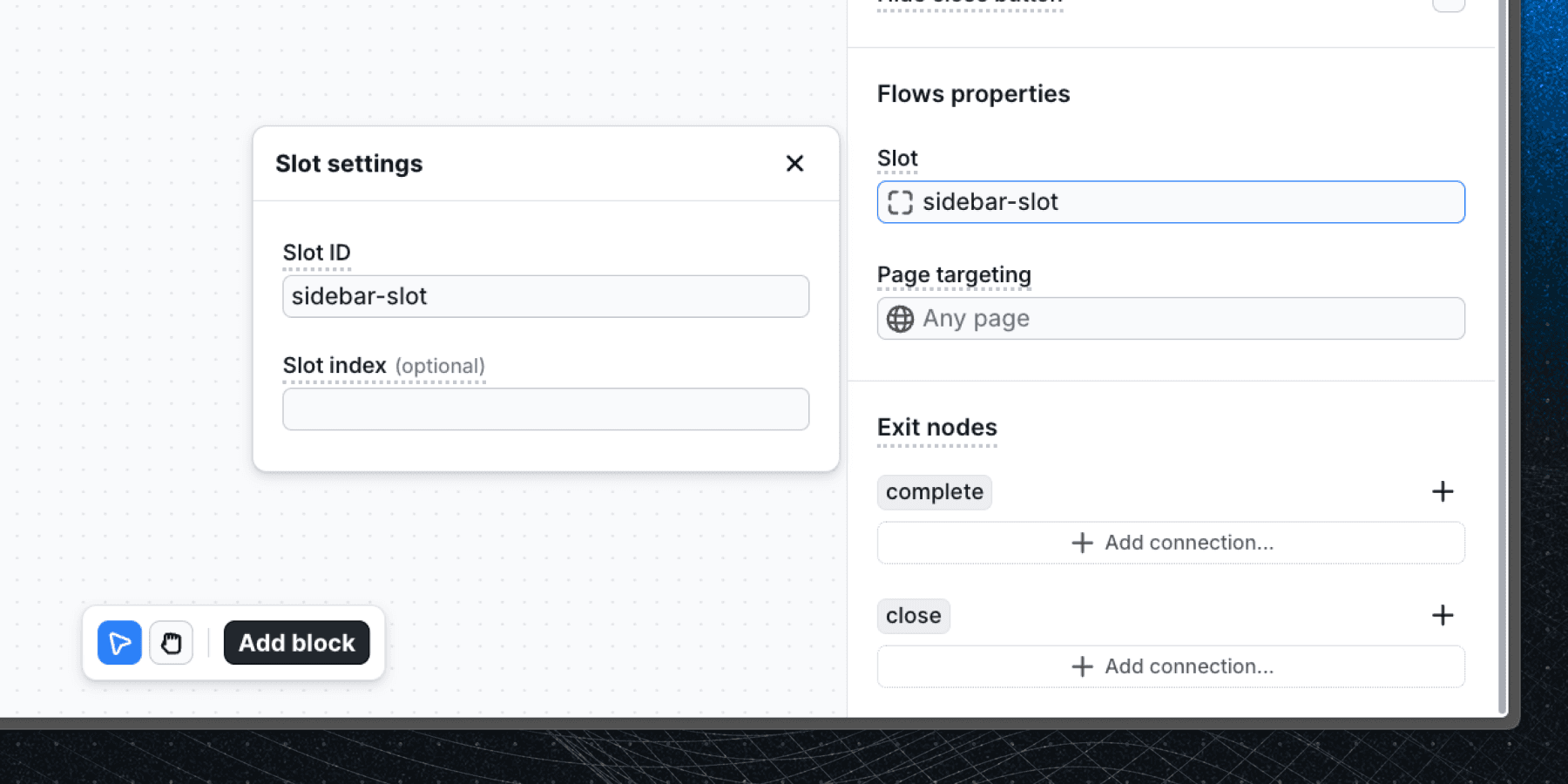
Task: Add connection under close exit node
Action: 1170,666
